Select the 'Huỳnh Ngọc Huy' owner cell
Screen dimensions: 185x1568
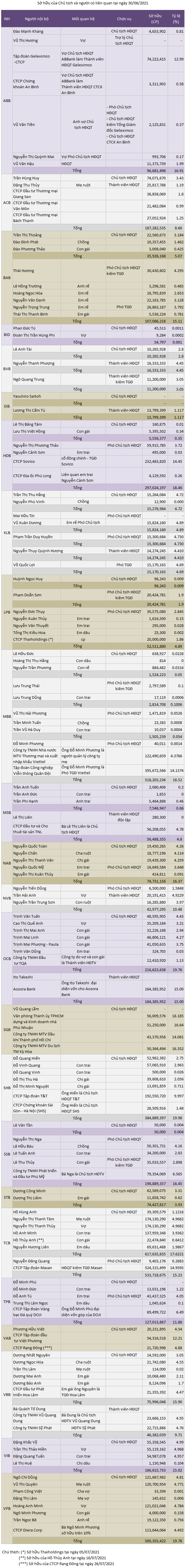click(28, 579)
